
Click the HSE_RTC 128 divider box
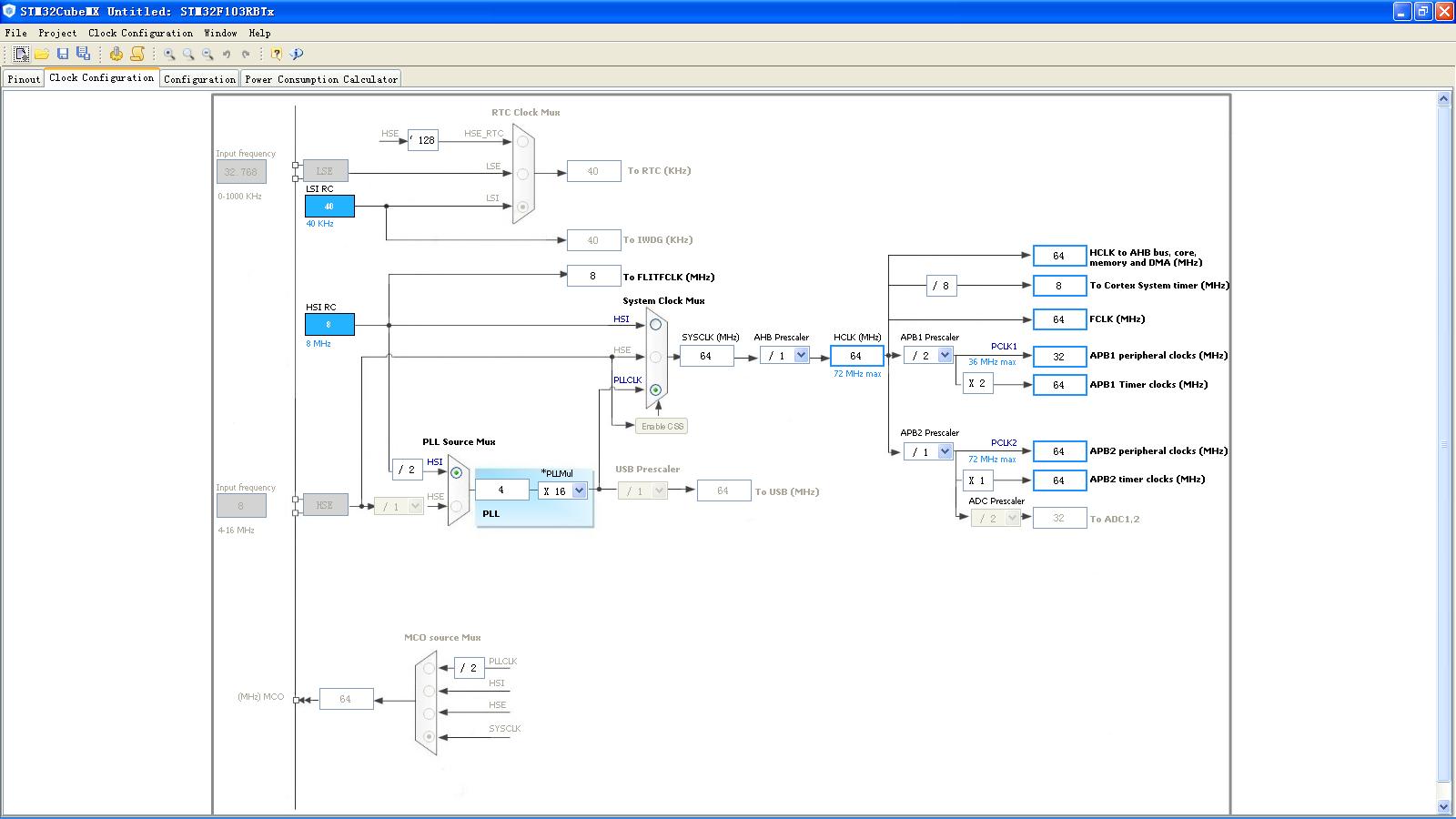click(x=423, y=140)
